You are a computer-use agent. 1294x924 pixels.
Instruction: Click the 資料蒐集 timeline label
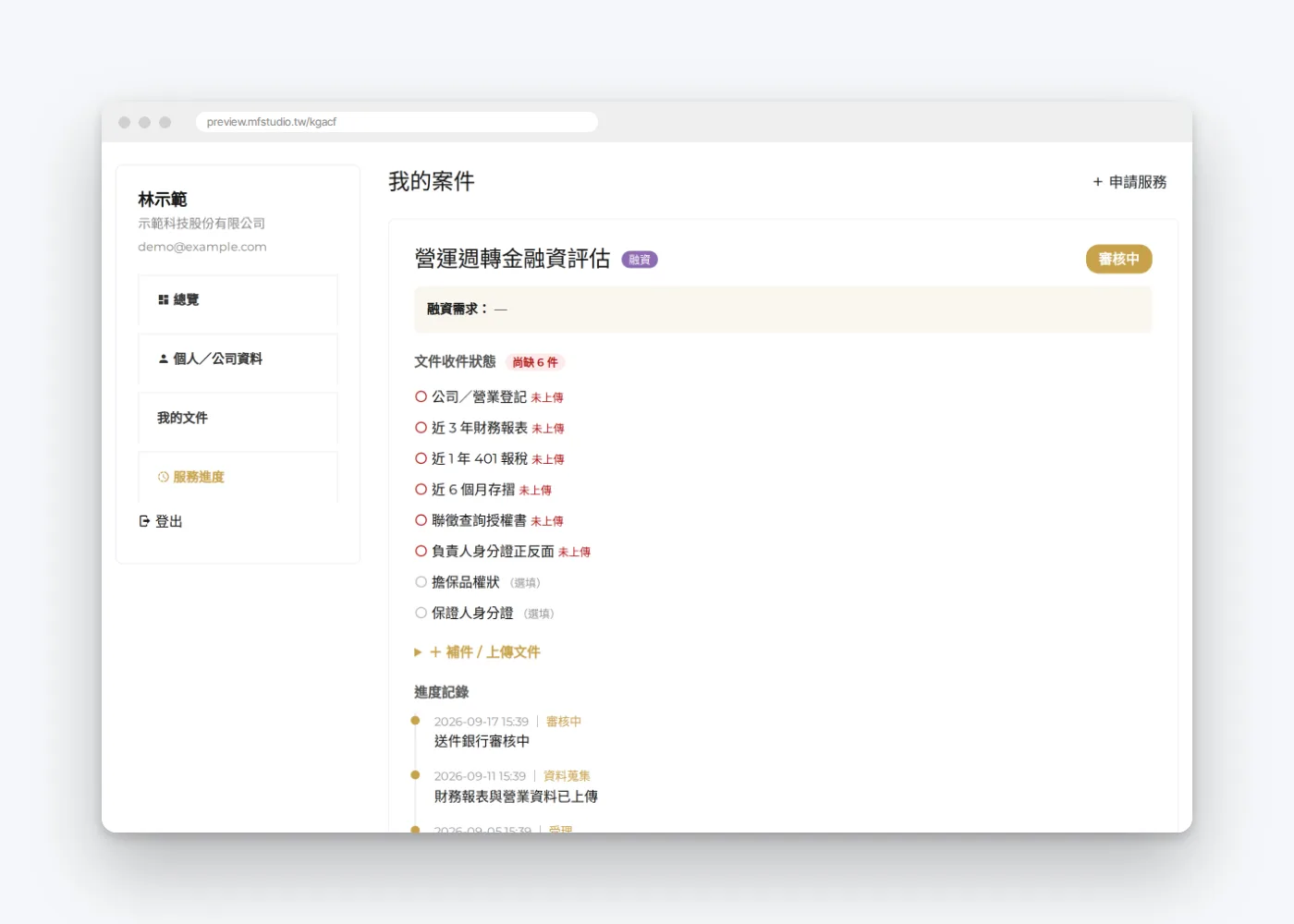(567, 776)
